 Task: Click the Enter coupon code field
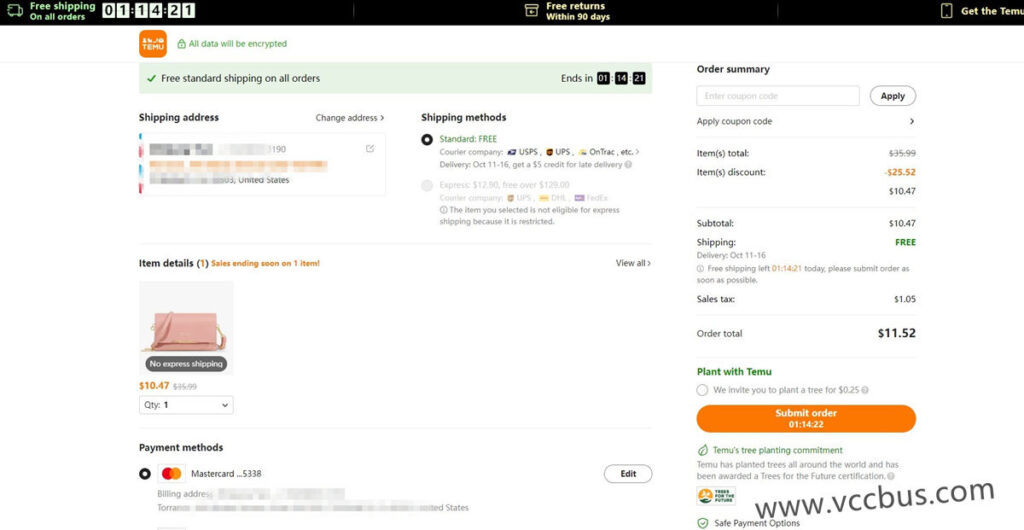point(777,96)
